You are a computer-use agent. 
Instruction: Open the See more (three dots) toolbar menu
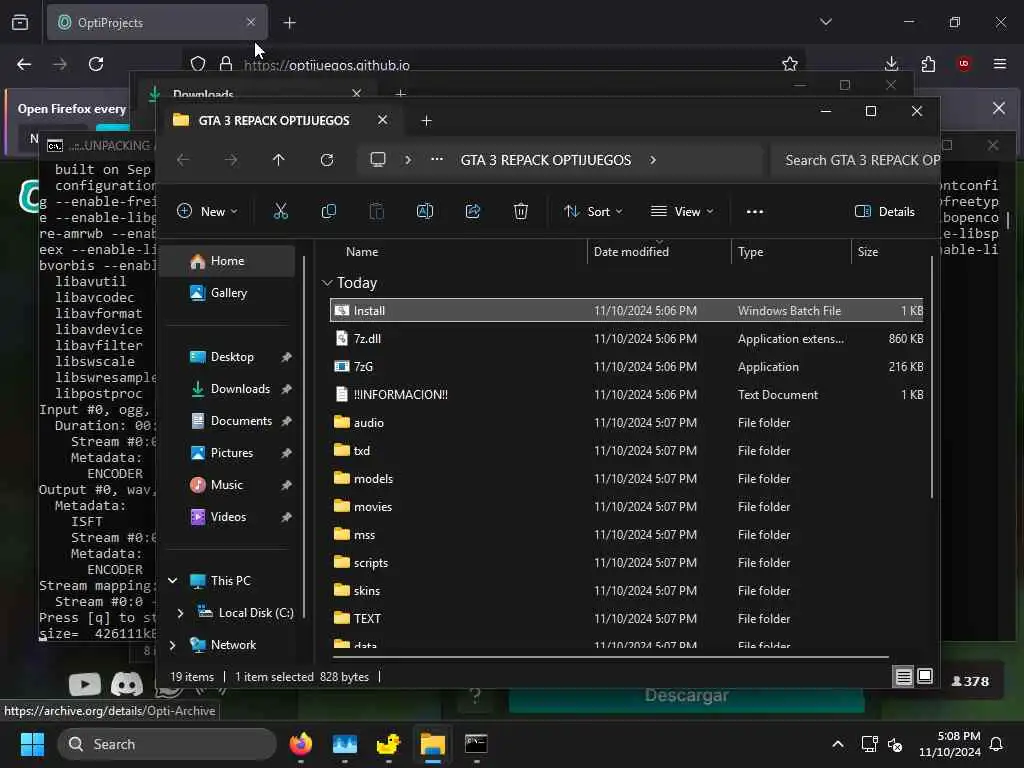[x=755, y=212]
